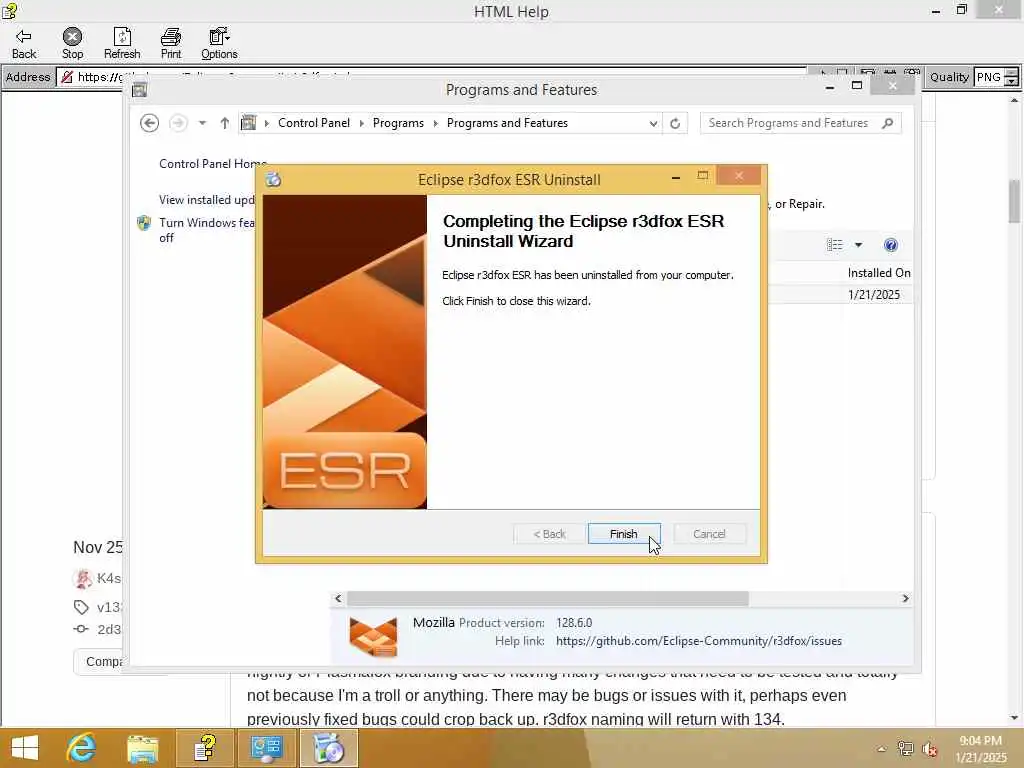
Task: Click the horizontal scrollbar left arrow
Action: pos(338,598)
